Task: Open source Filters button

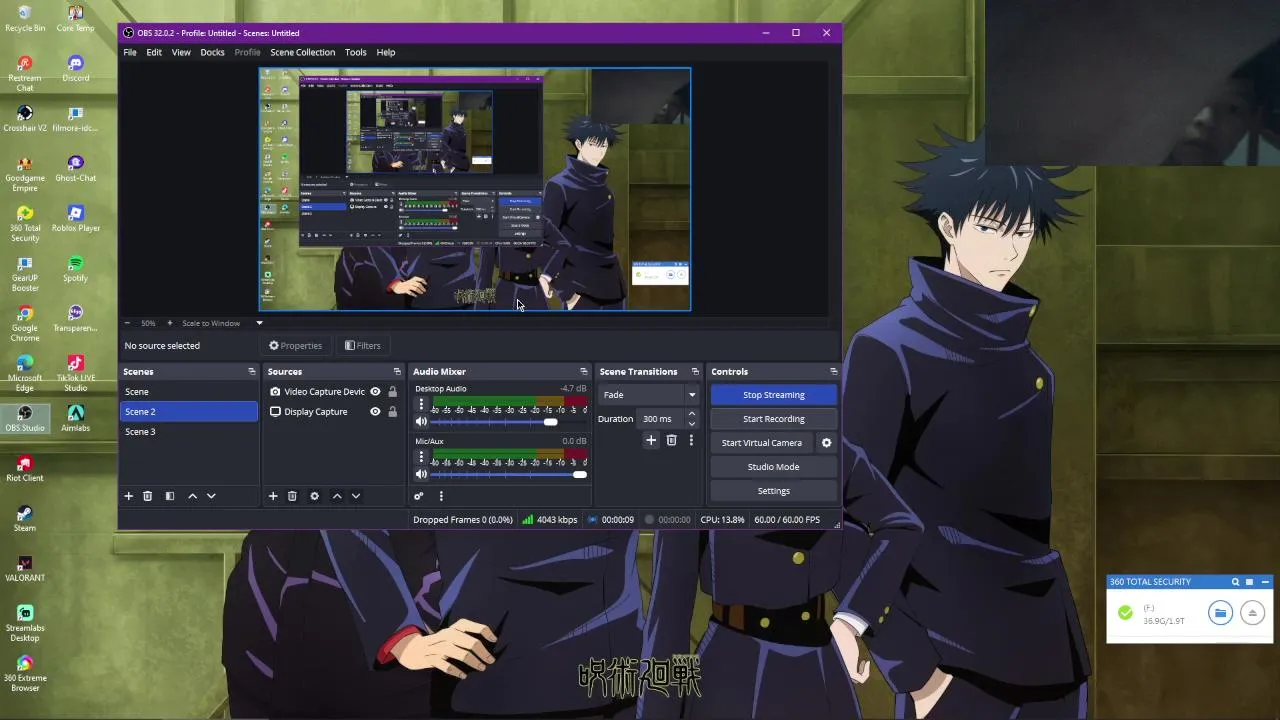Action: (363, 346)
